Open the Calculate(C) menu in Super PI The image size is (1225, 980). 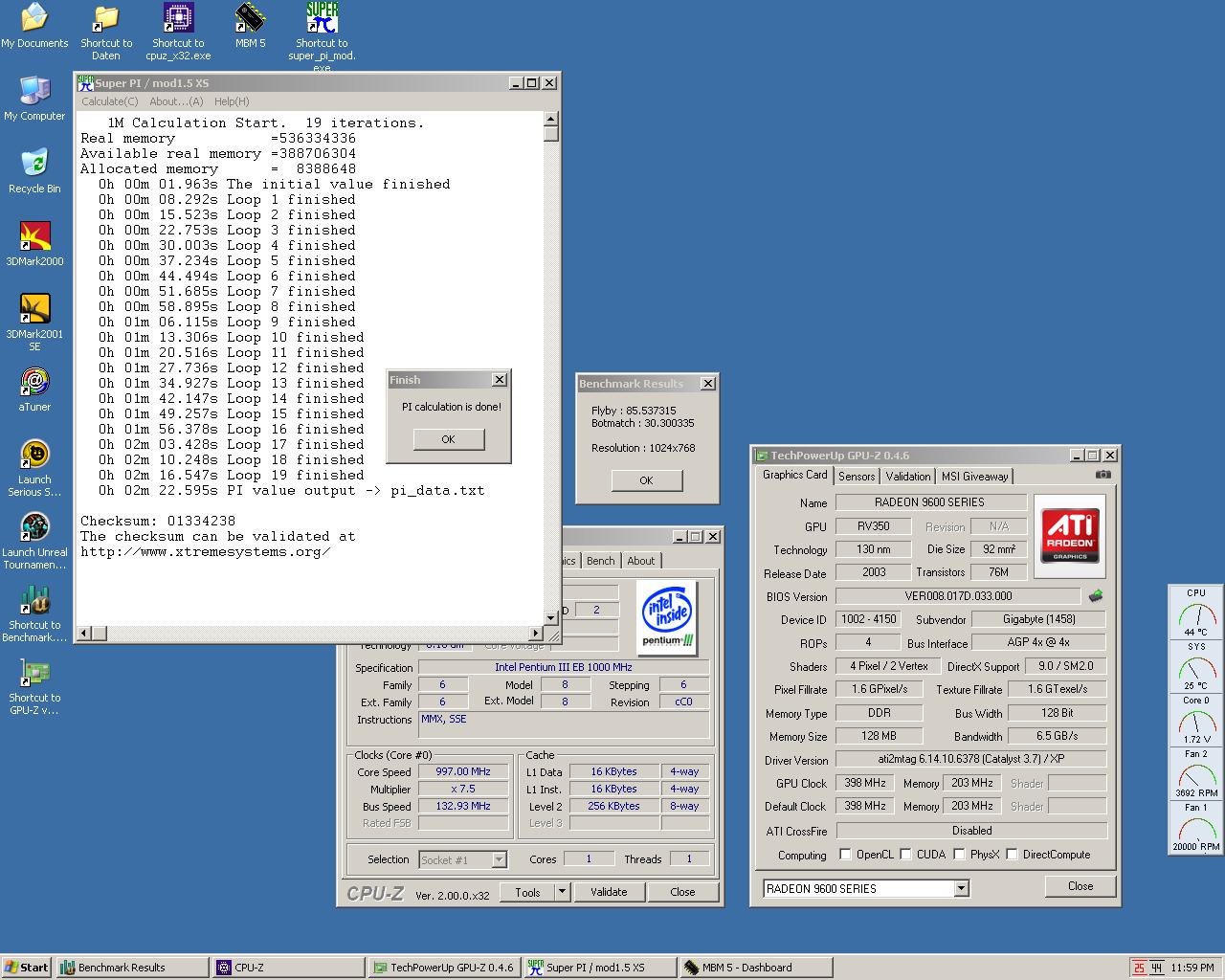pyautogui.click(x=109, y=101)
